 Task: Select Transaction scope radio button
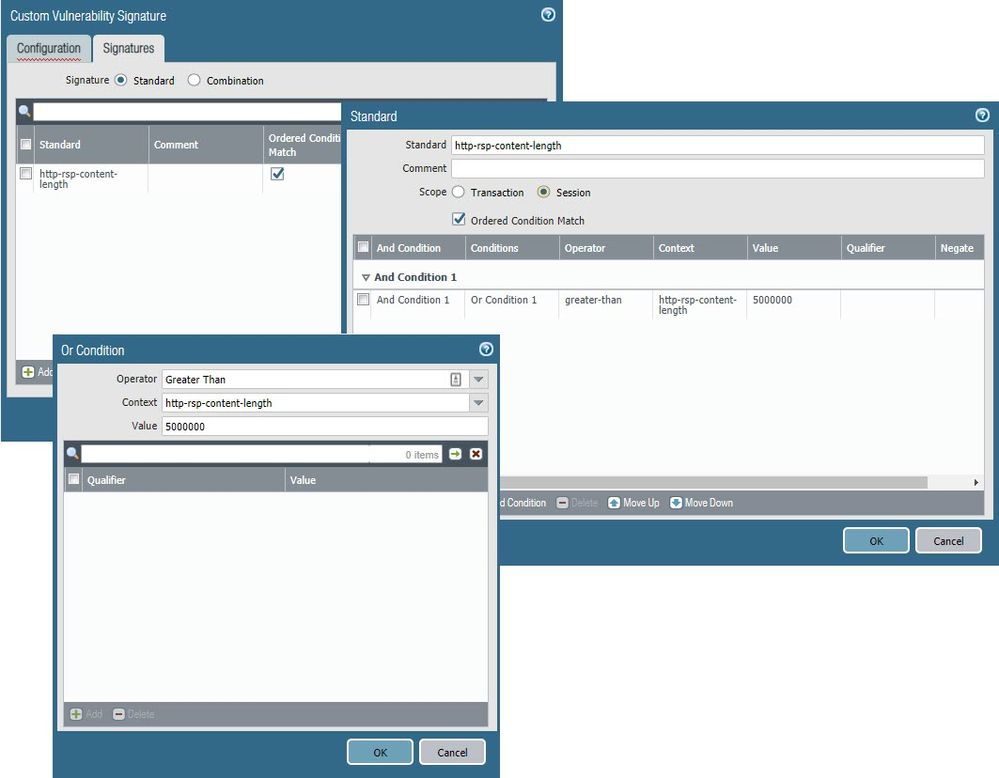point(458,192)
